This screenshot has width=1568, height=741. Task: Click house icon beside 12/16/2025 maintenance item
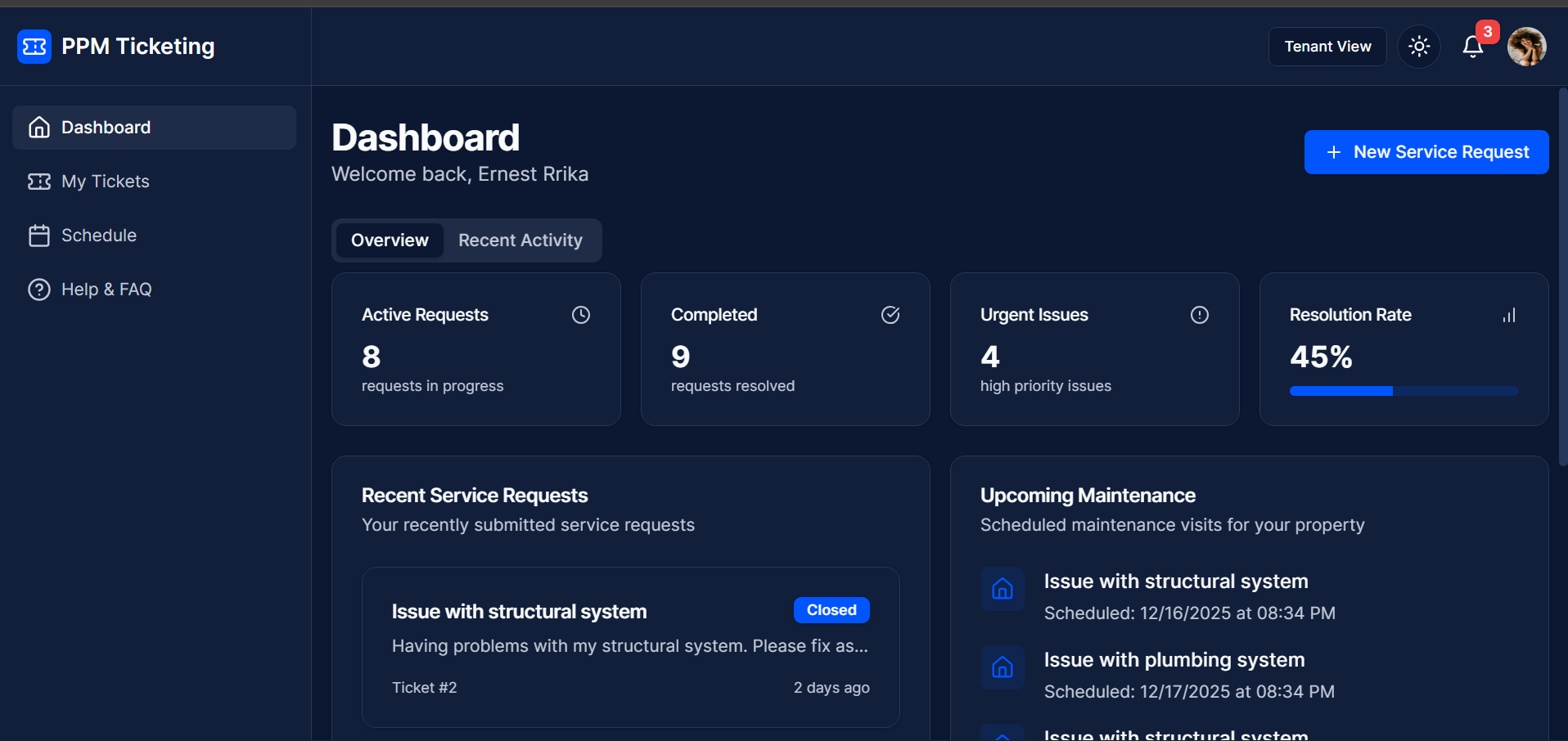[x=1003, y=589]
